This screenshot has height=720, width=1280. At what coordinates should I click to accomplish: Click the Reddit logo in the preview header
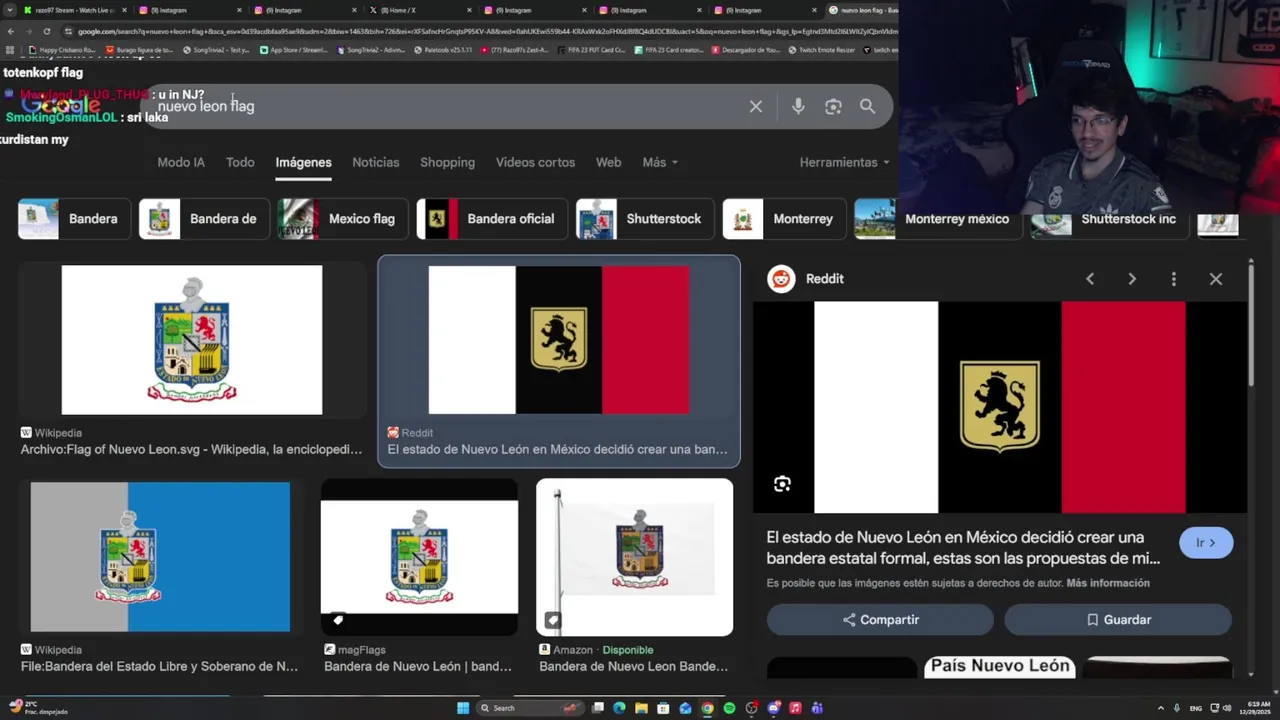click(x=781, y=279)
